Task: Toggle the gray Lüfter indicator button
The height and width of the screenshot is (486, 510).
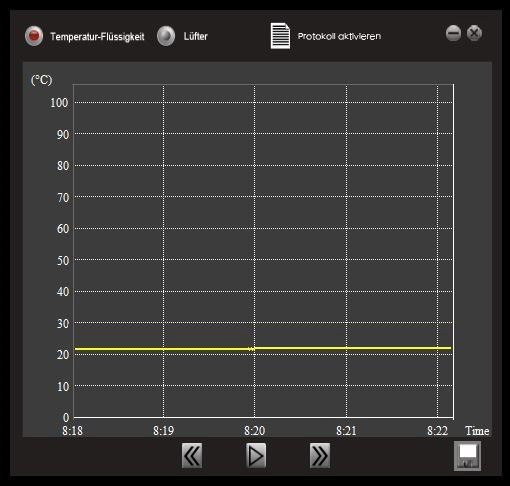Action: click(x=166, y=35)
